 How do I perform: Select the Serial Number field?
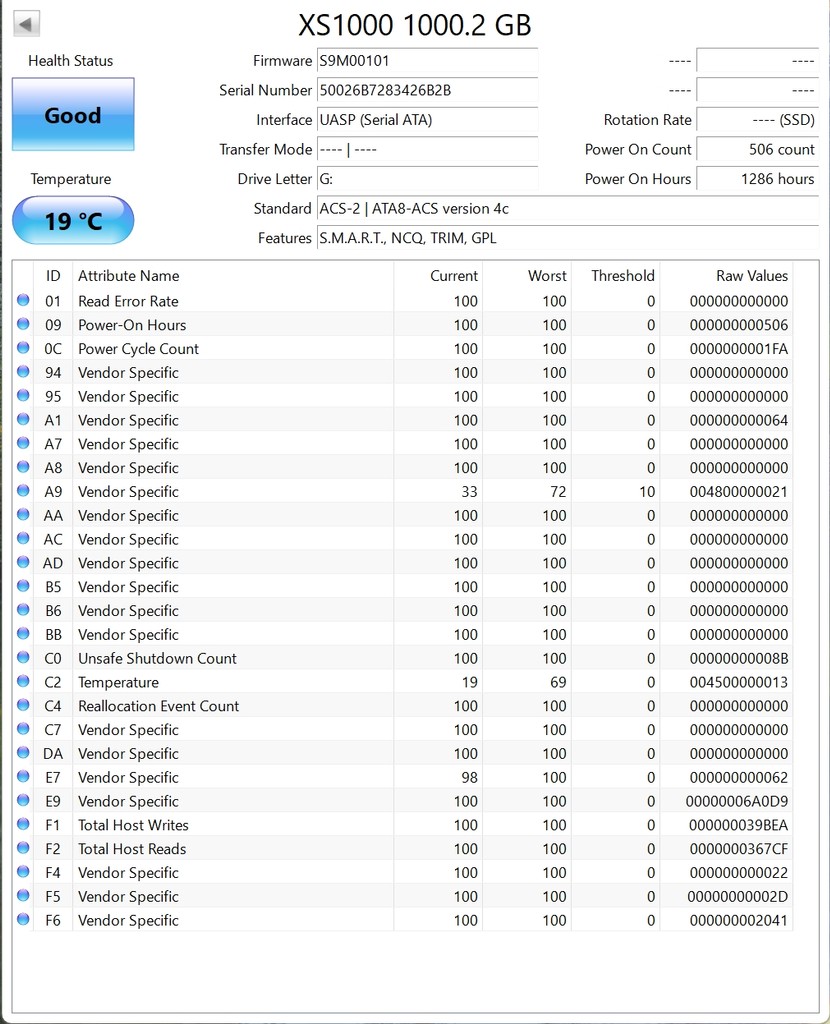(x=427, y=90)
